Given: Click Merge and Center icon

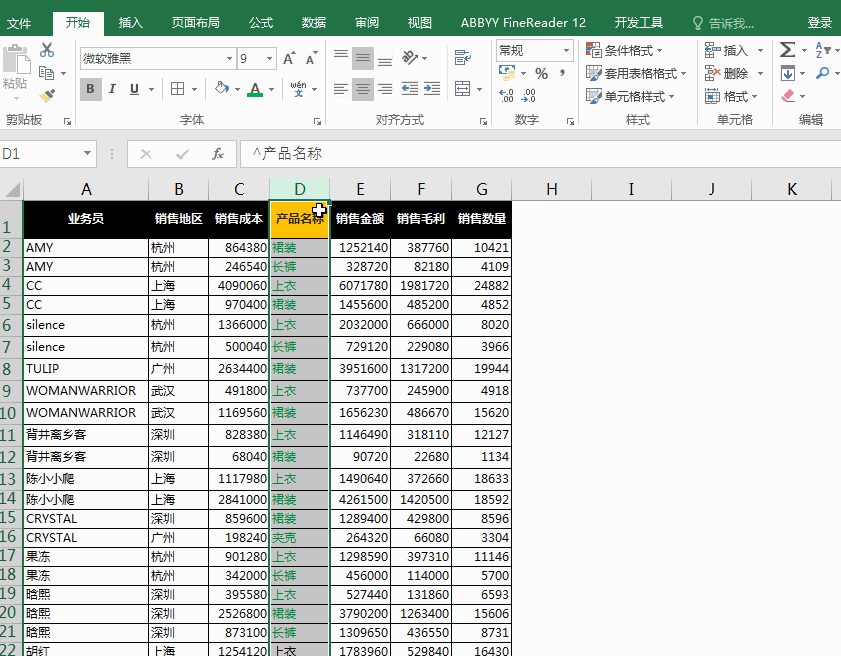Looking at the screenshot, I should pos(462,89).
